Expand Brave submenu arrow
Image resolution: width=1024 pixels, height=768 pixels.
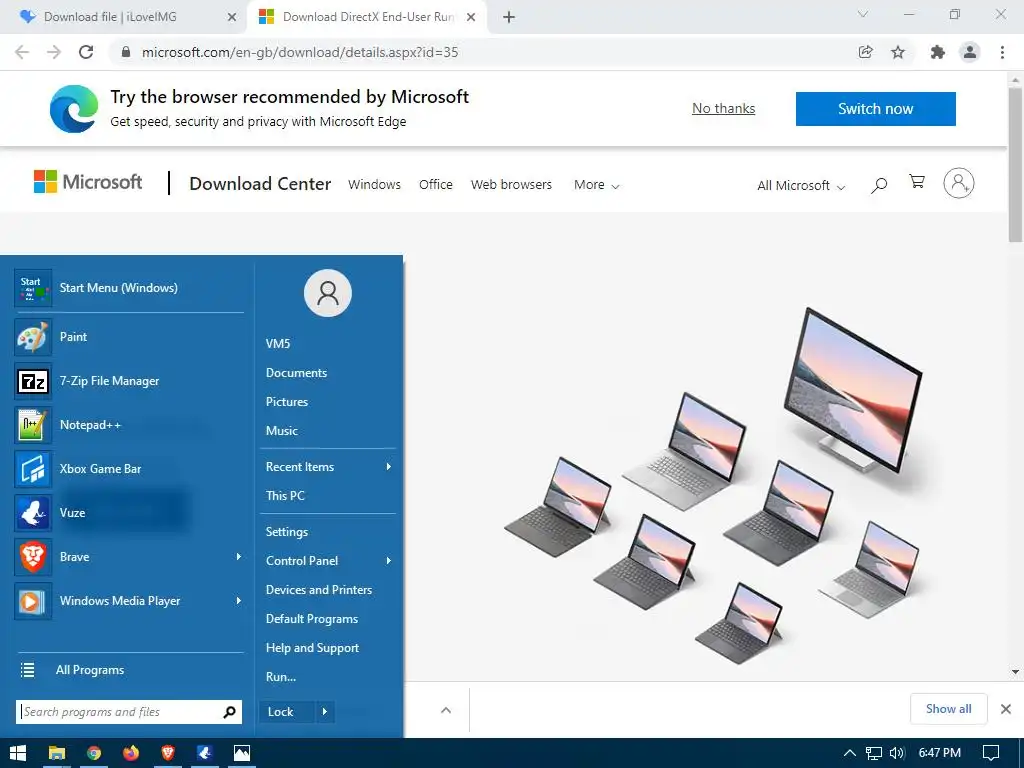[x=238, y=556]
